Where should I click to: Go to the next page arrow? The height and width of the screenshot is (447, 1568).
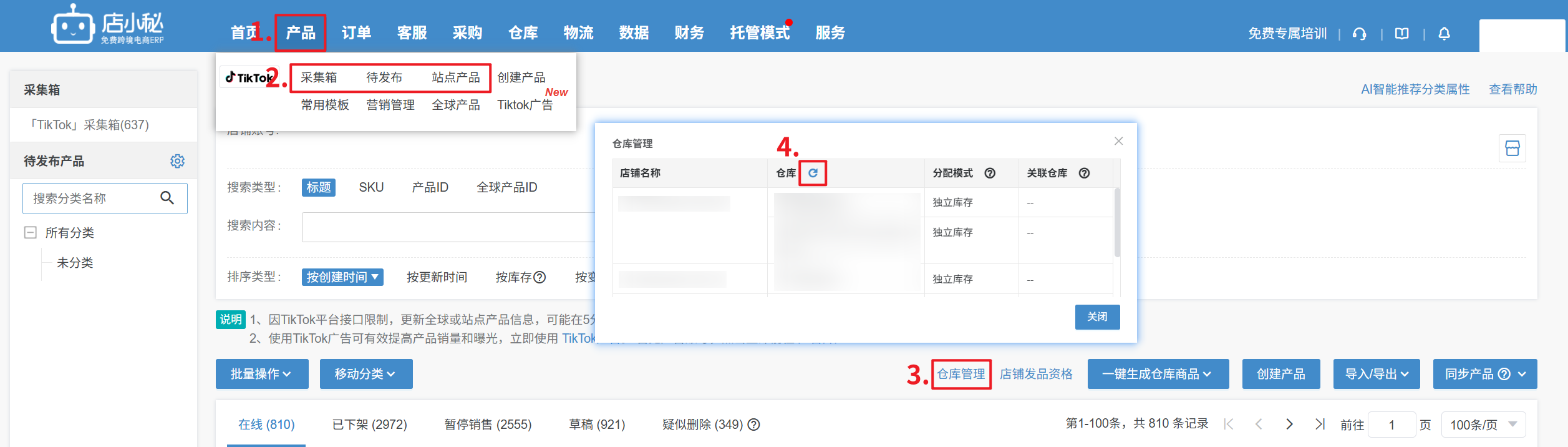[1289, 425]
